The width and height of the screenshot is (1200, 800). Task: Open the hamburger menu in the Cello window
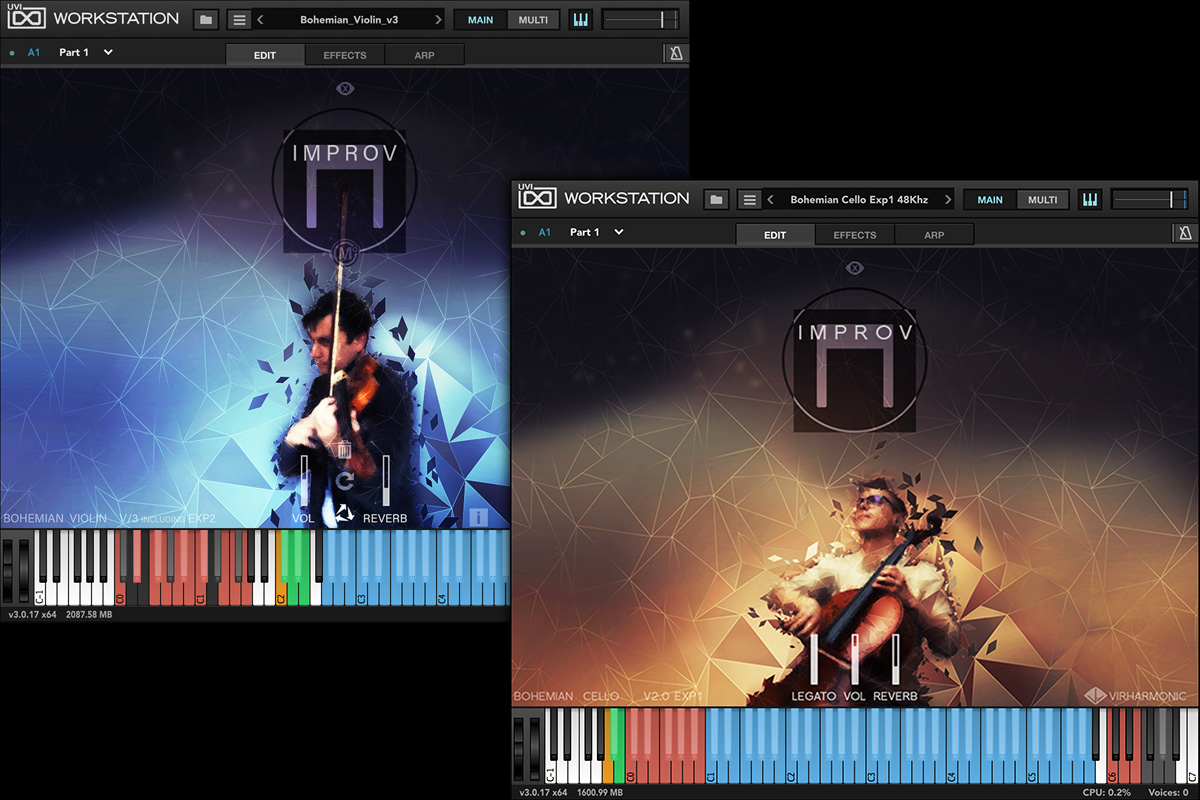(x=749, y=199)
